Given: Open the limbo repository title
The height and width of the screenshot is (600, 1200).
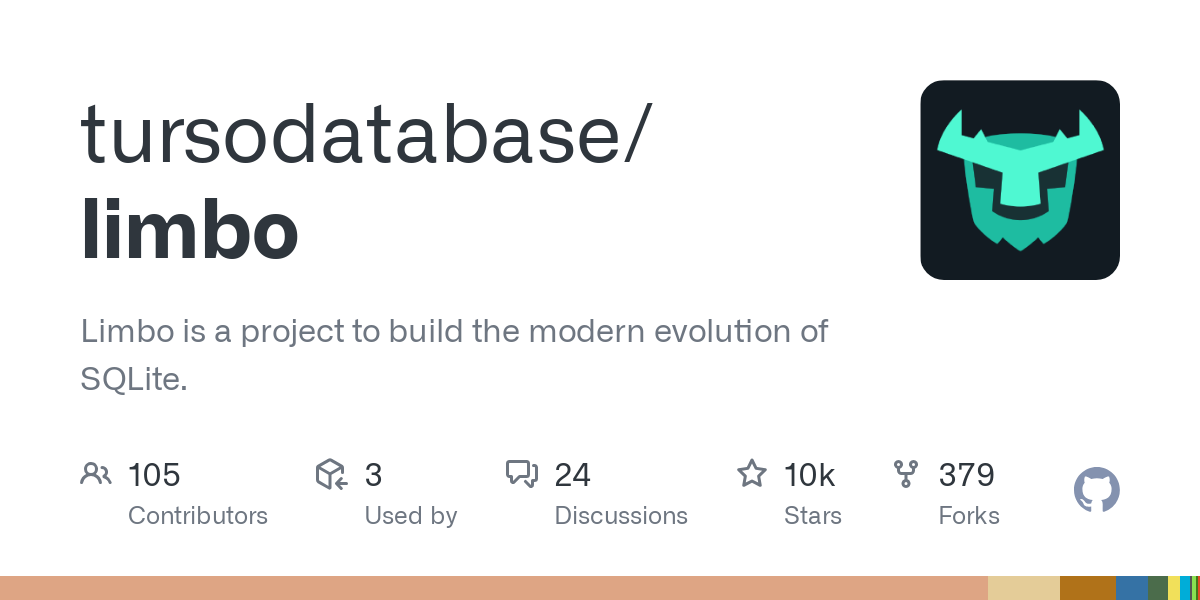Looking at the screenshot, I should [190, 229].
